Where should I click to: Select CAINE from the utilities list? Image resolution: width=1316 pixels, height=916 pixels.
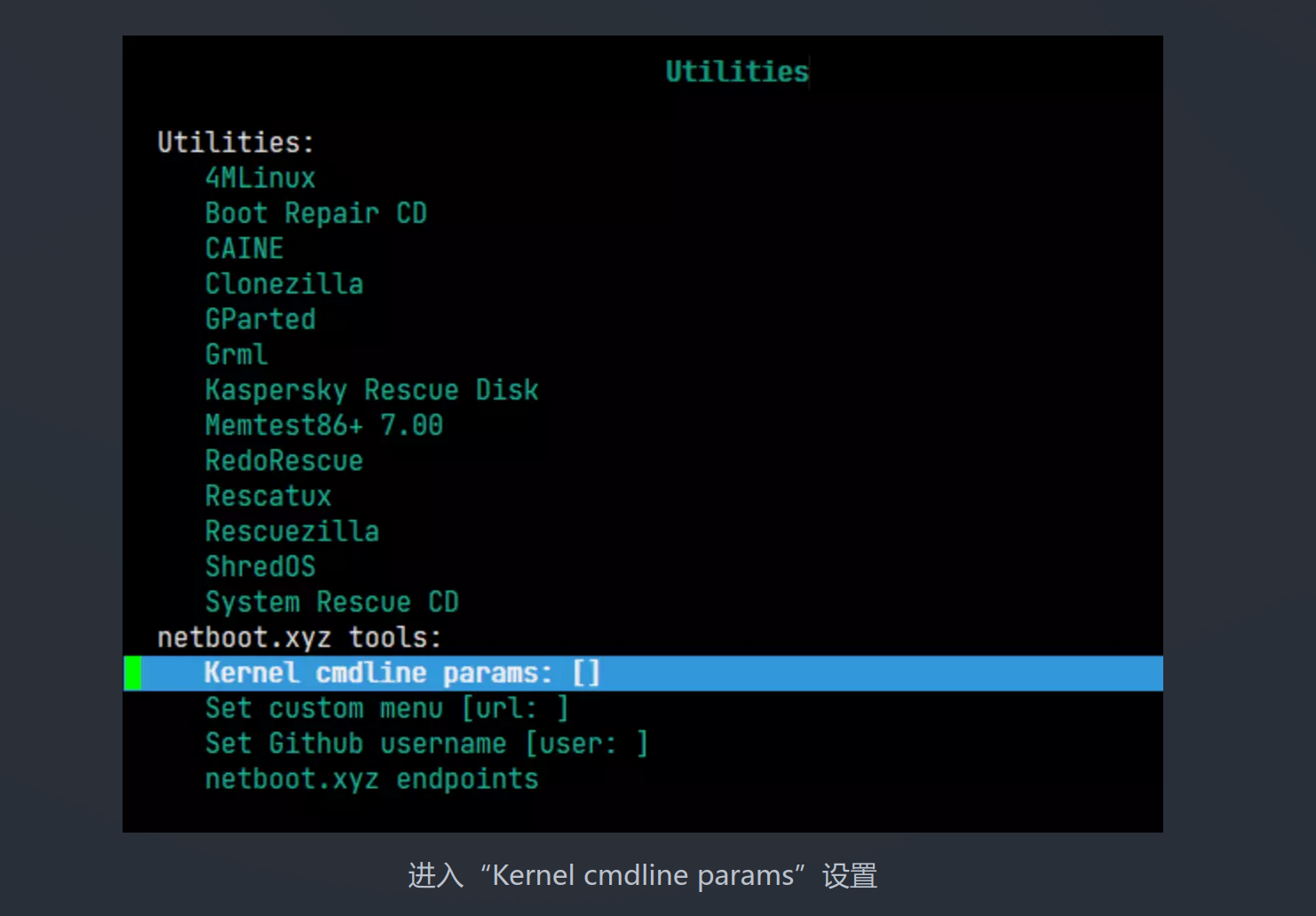coord(244,249)
